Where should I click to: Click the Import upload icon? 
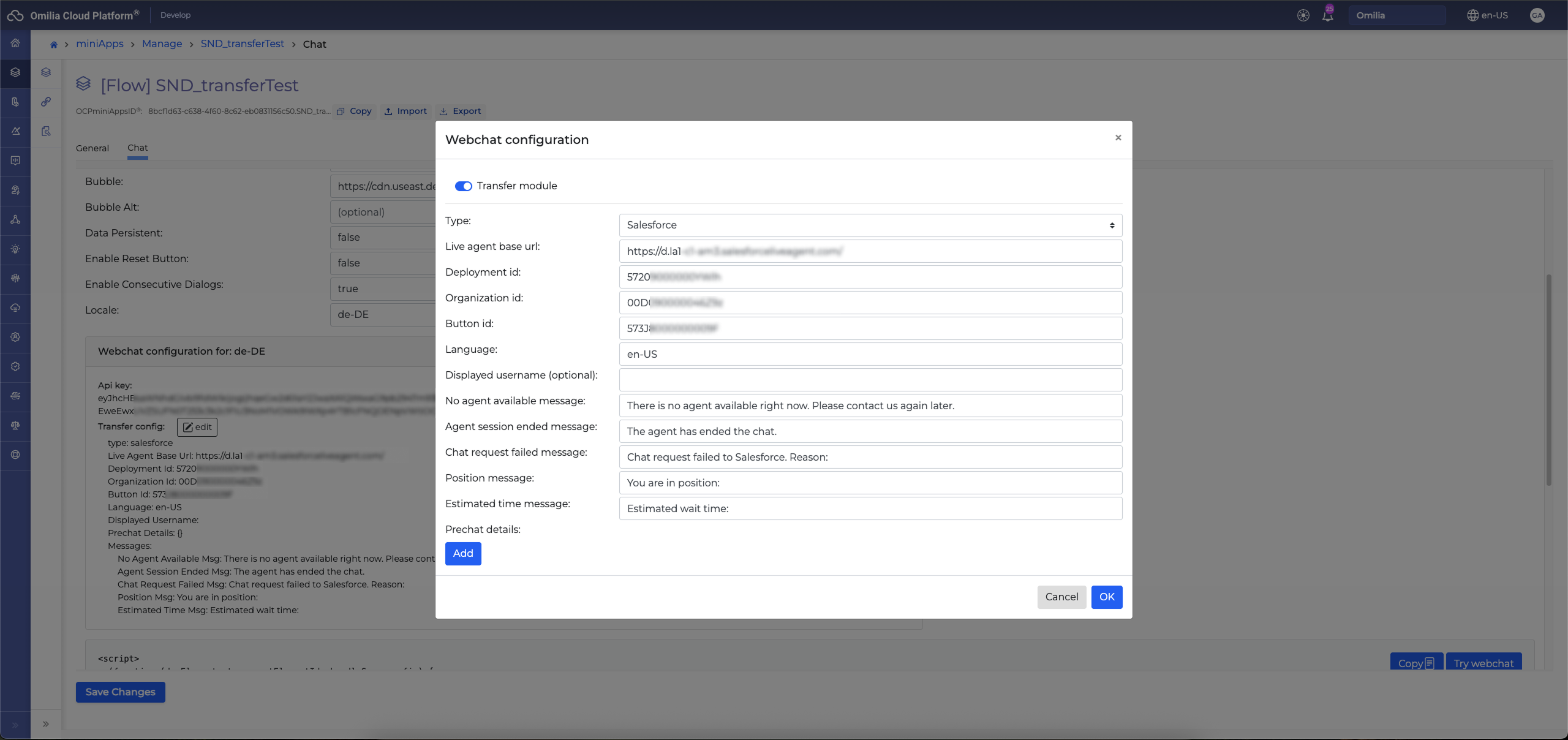[388, 111]
